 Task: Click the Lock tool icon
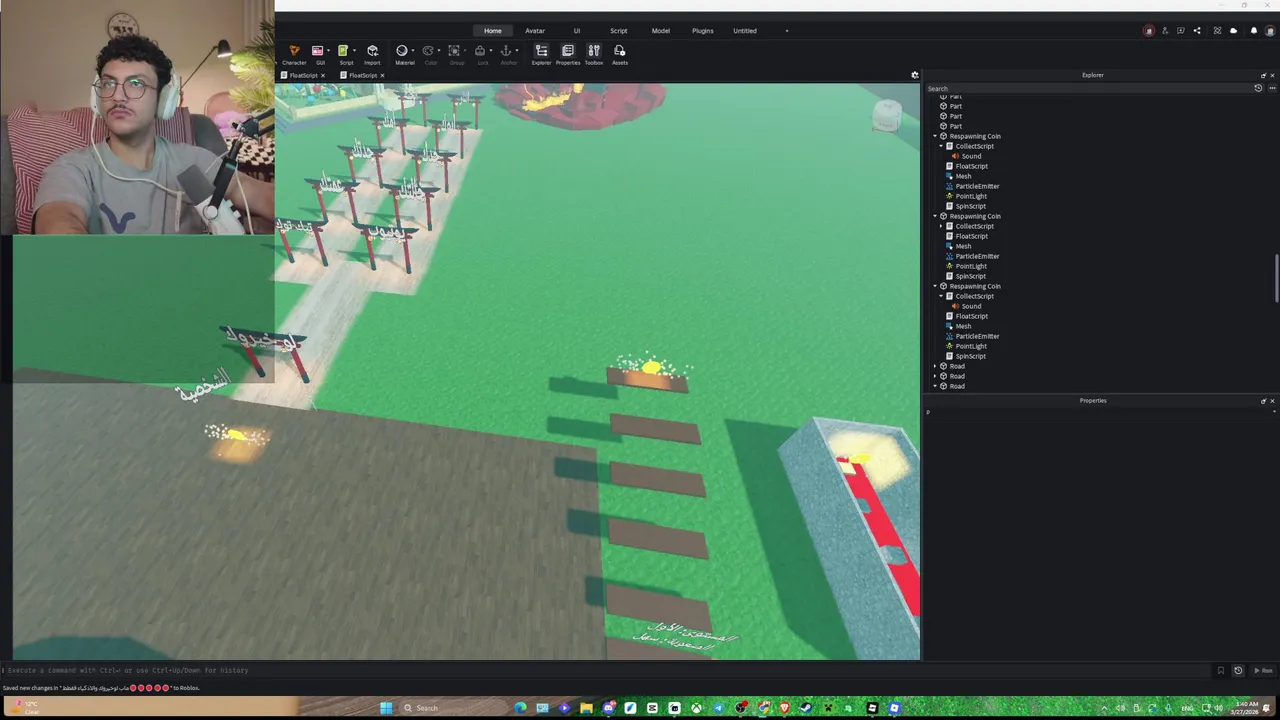[480, 51]
